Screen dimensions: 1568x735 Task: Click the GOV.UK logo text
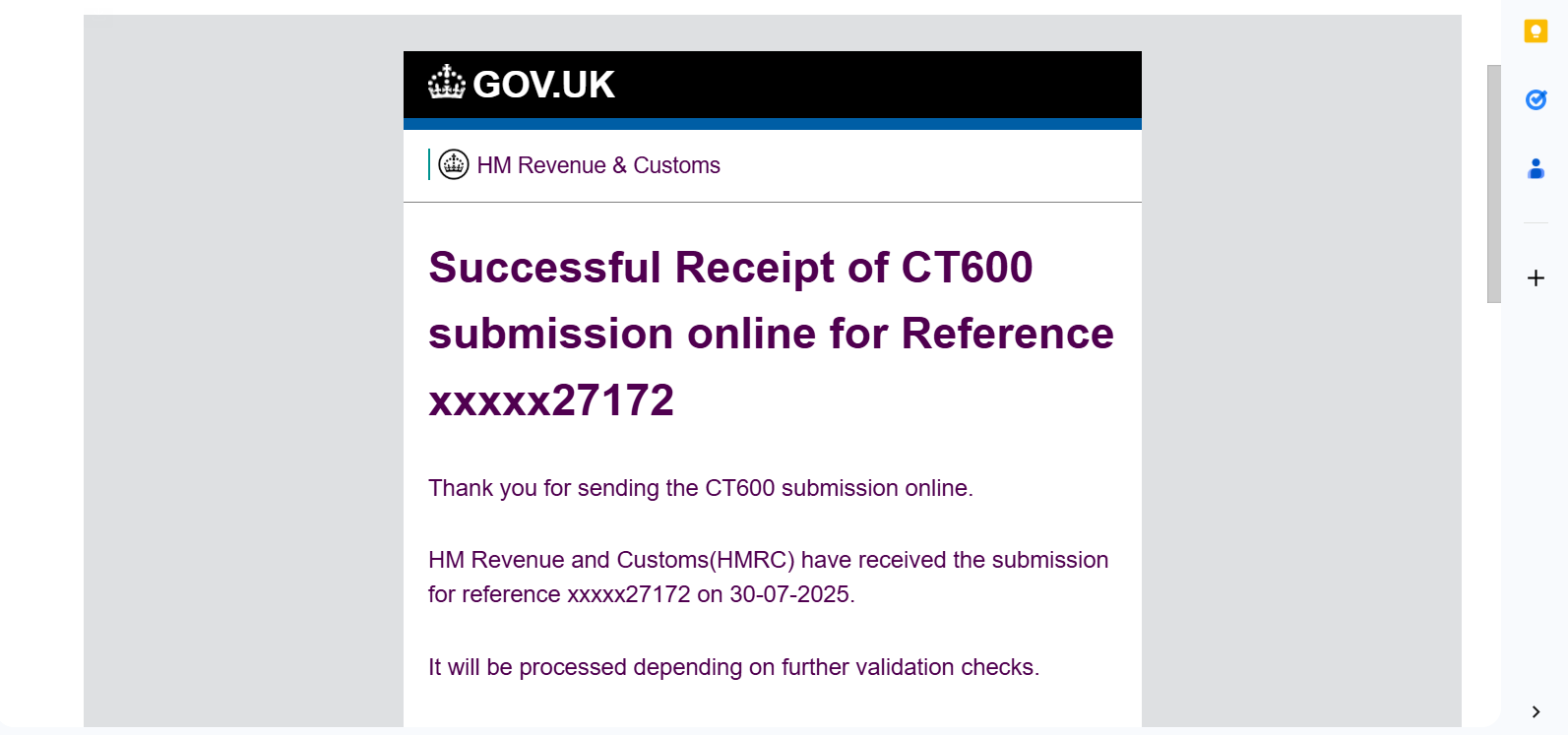543,85
